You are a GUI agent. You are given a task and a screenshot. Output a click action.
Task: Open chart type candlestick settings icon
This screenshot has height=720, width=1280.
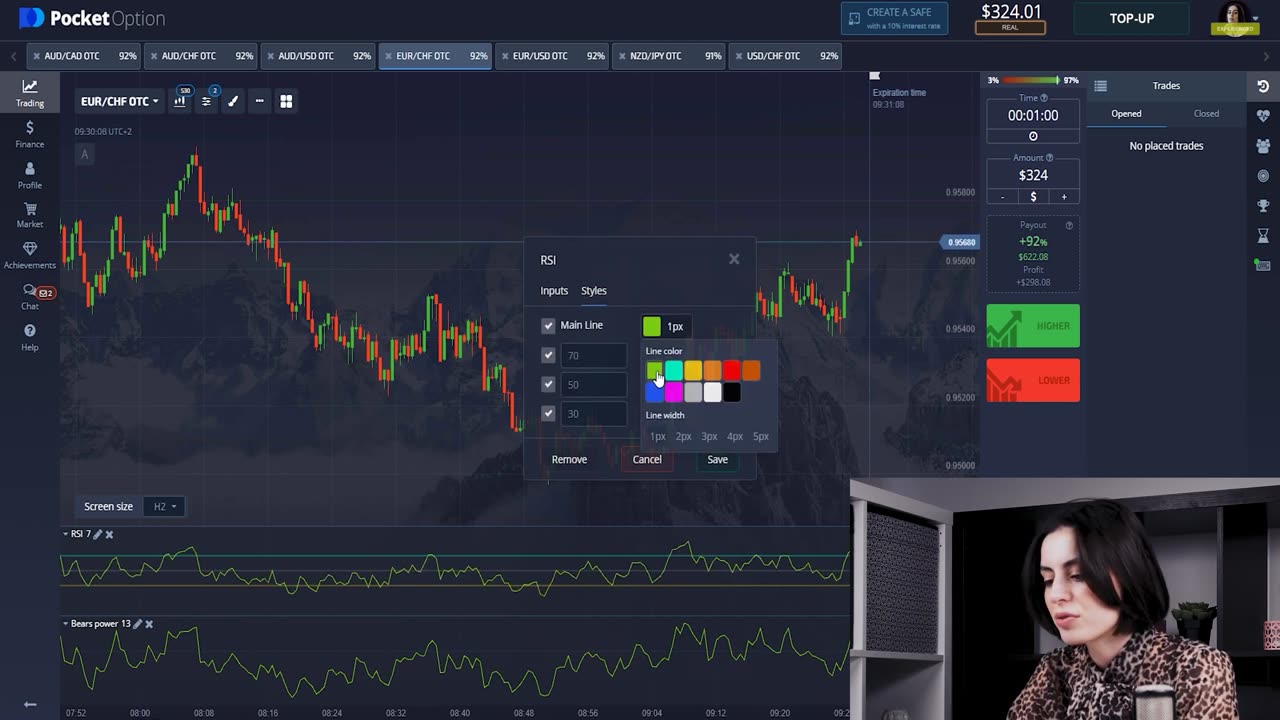[x=180, y=101]
